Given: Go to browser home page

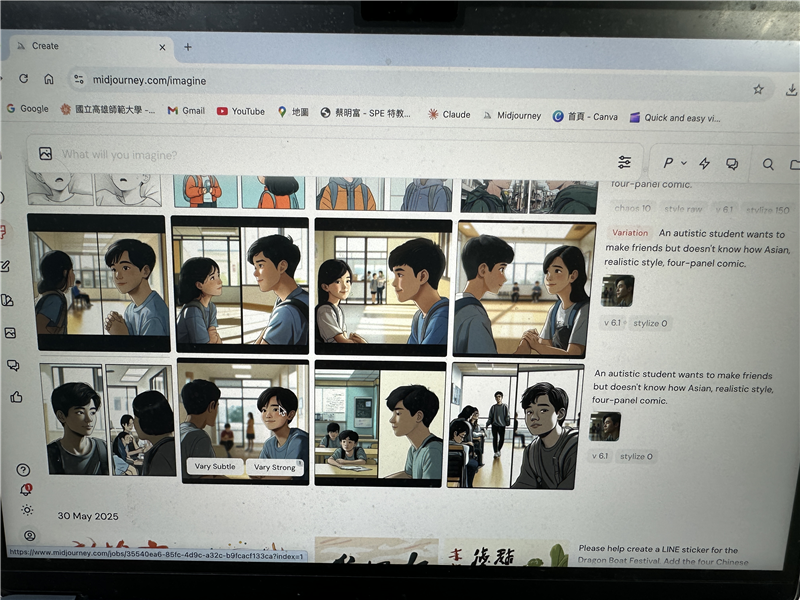Looking at the screenshot, I should [x=49, y=79].
